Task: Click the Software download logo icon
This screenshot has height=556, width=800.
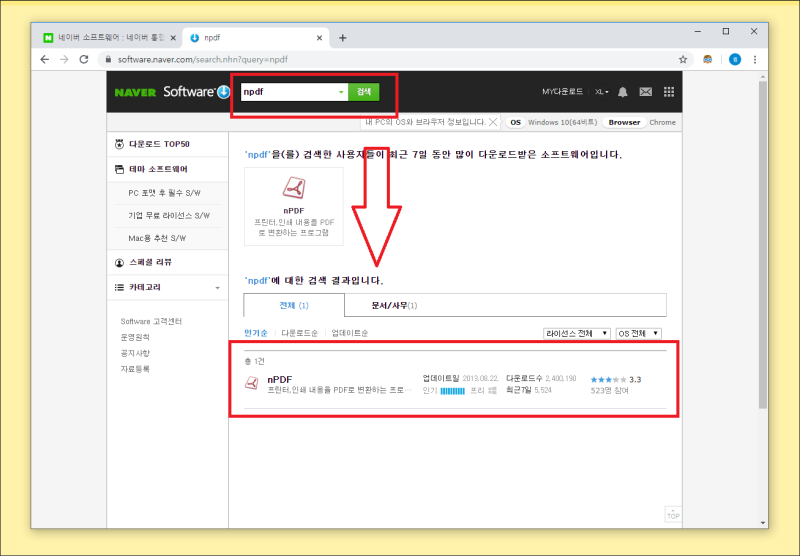Action: click(x=223, y=92)
